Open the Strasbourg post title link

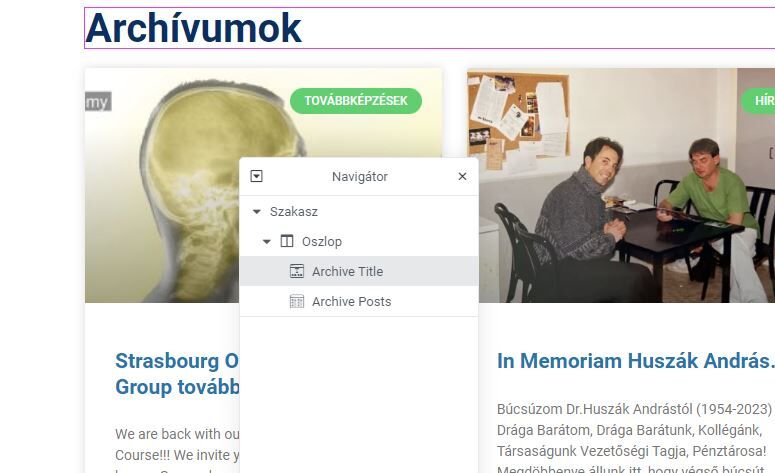point(176,374)
